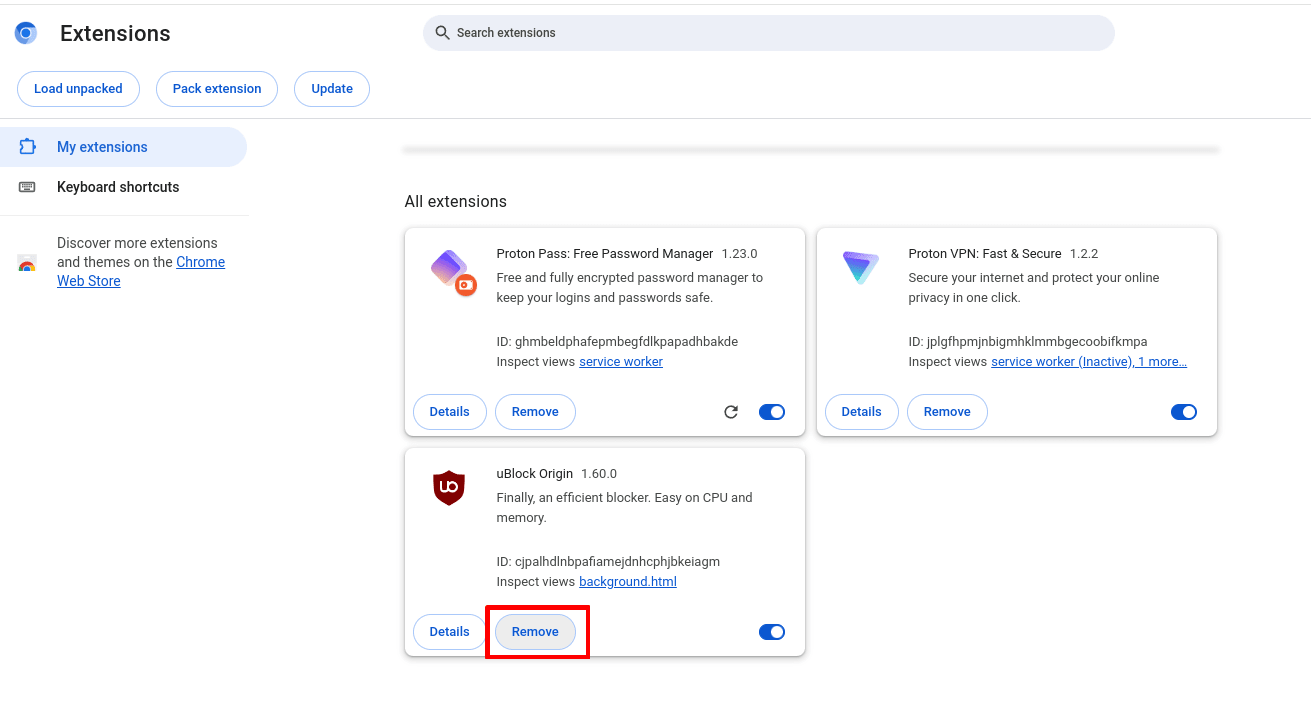The height and width of the screenshot is (703, 1311).
Task: Click the Chrome Web Store icon in the sidebar
Action: (x=27, y=264)
